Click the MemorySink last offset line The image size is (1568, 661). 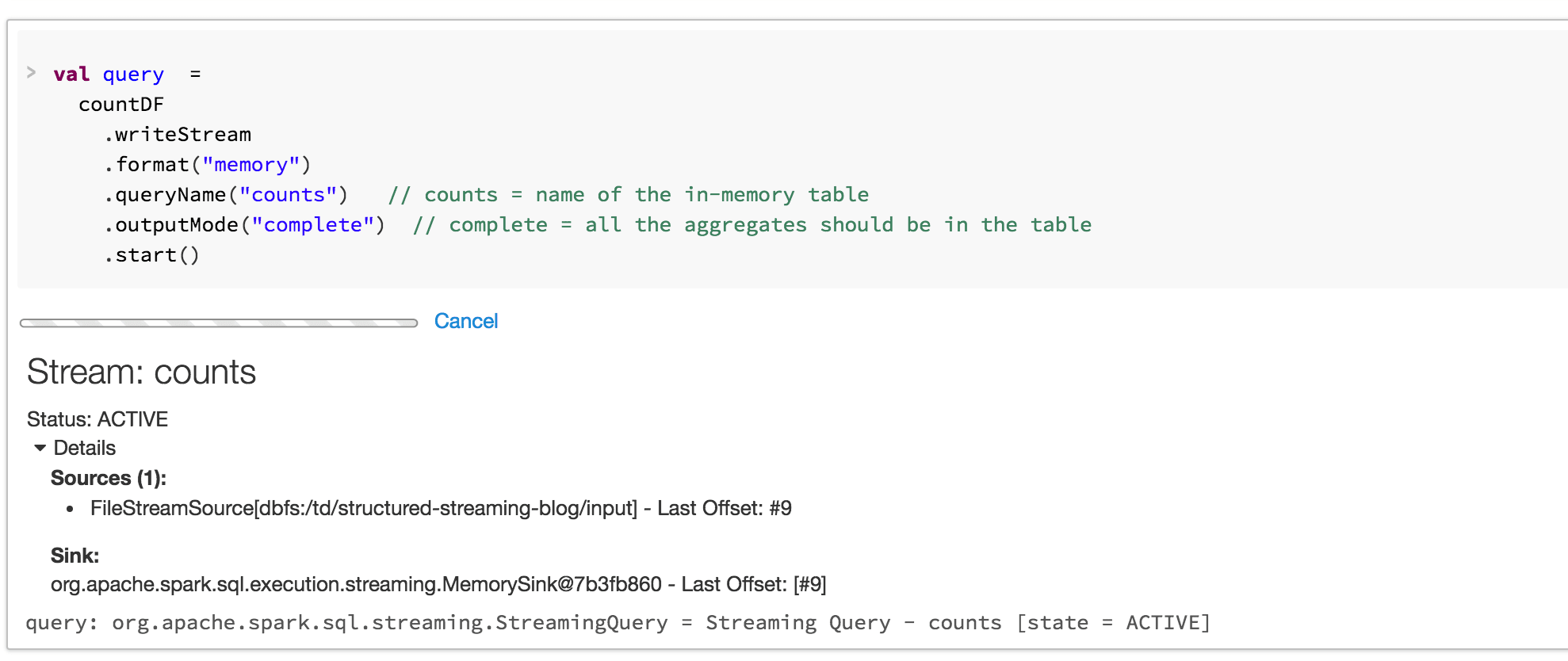(438, 584)
